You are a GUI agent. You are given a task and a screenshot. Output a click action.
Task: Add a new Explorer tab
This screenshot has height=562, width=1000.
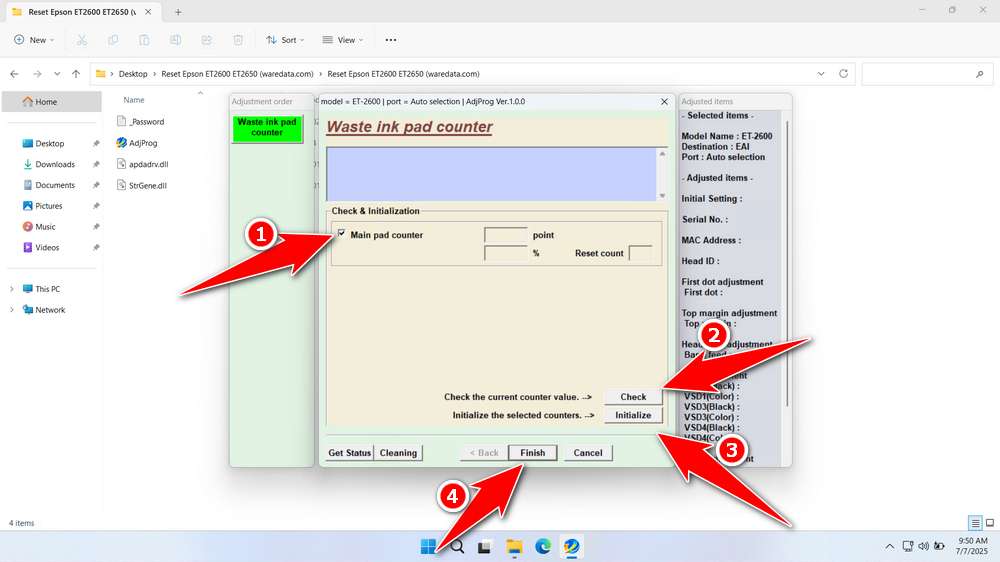(179, 12)
